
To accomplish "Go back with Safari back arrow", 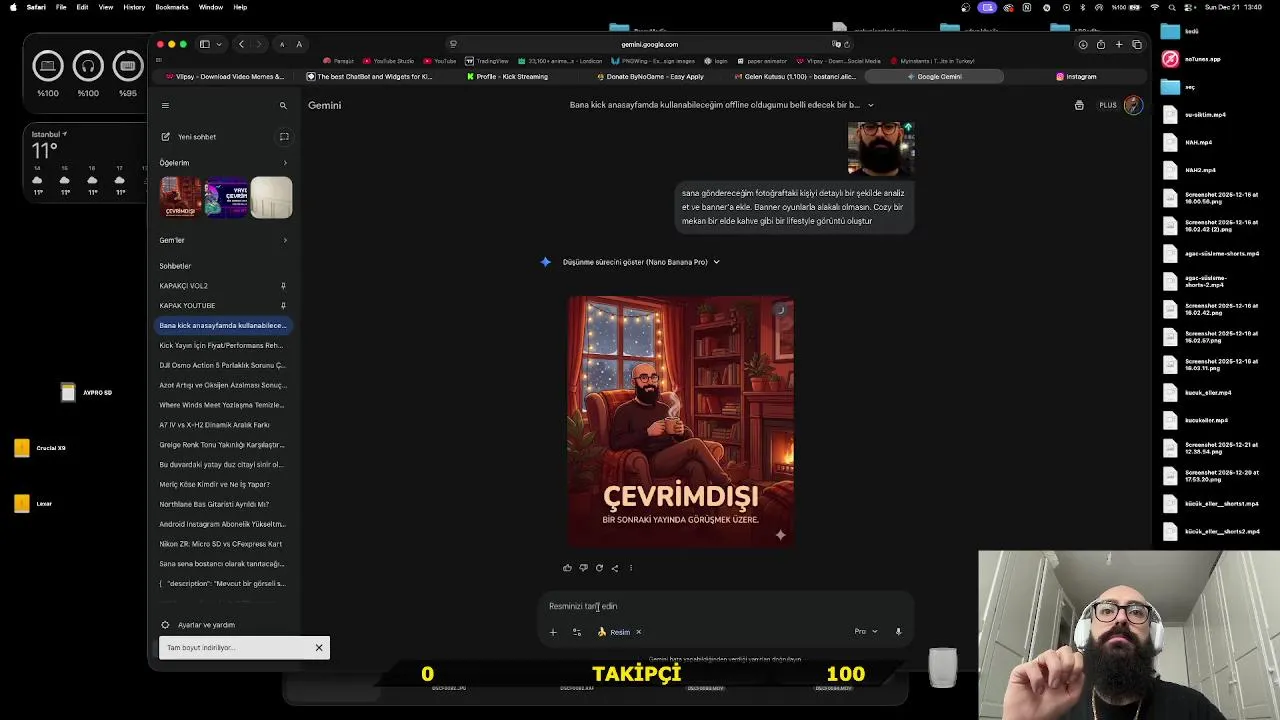I will coord(241,44).
